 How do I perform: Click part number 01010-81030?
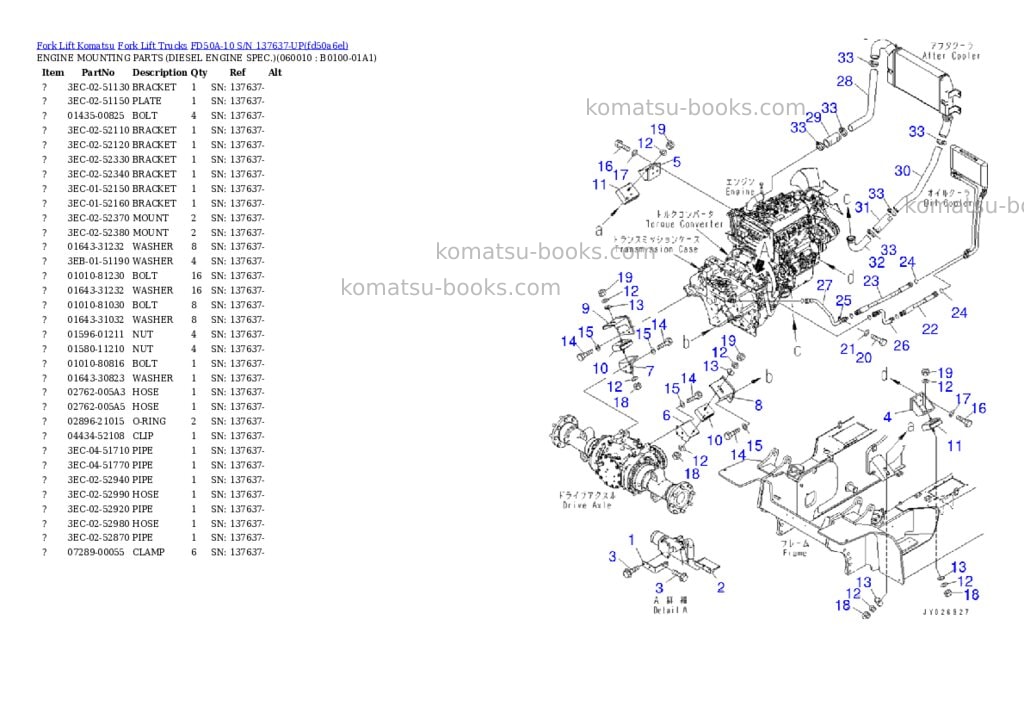coord(95,305)
